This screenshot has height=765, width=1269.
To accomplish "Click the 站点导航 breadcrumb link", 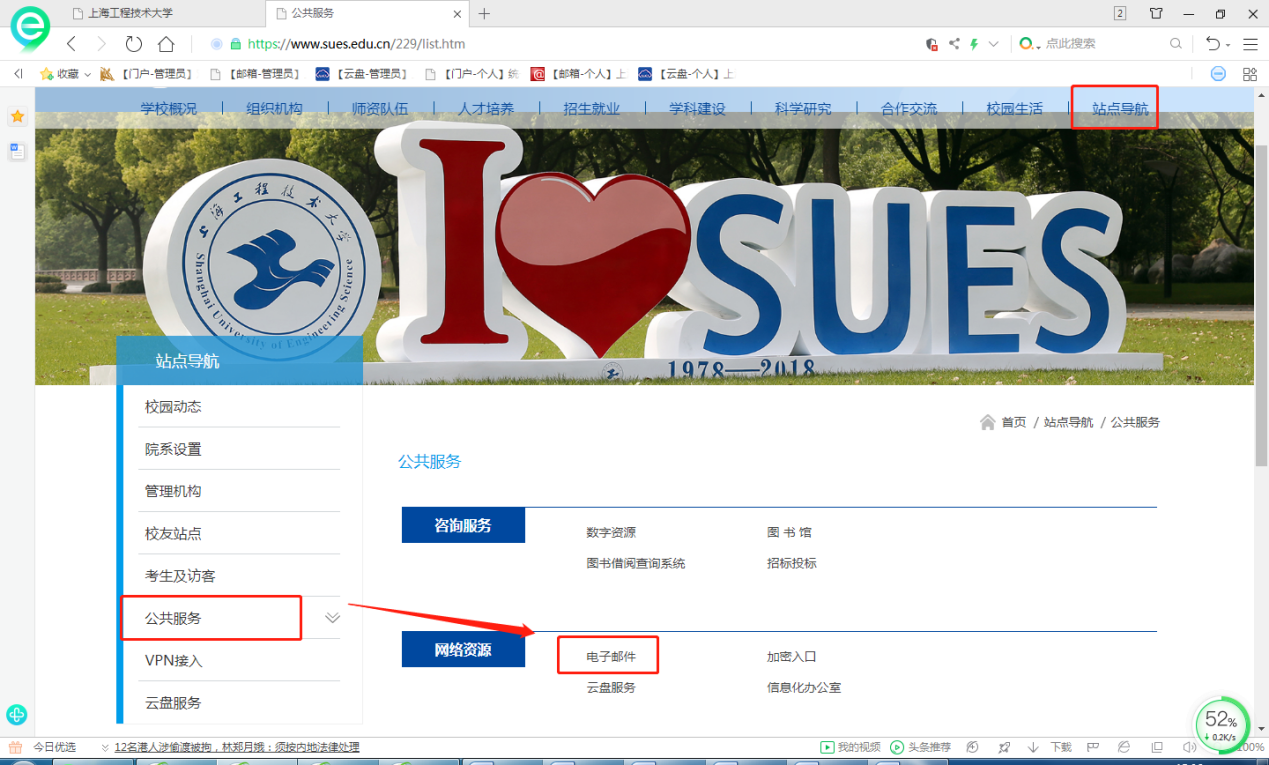I will point(1069,422).
